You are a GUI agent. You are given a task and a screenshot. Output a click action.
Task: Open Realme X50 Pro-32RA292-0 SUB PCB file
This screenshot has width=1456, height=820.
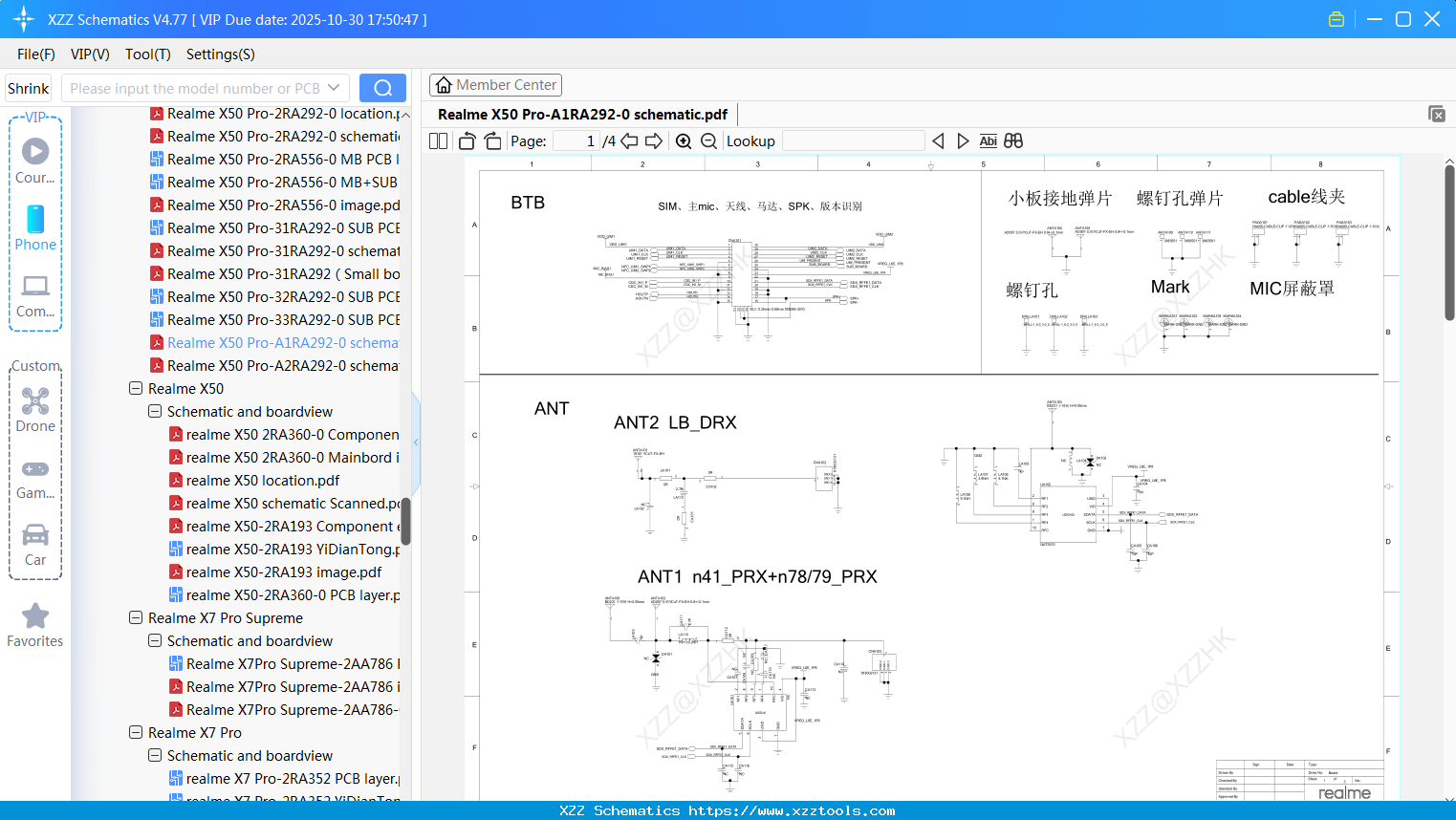[275, 297]
